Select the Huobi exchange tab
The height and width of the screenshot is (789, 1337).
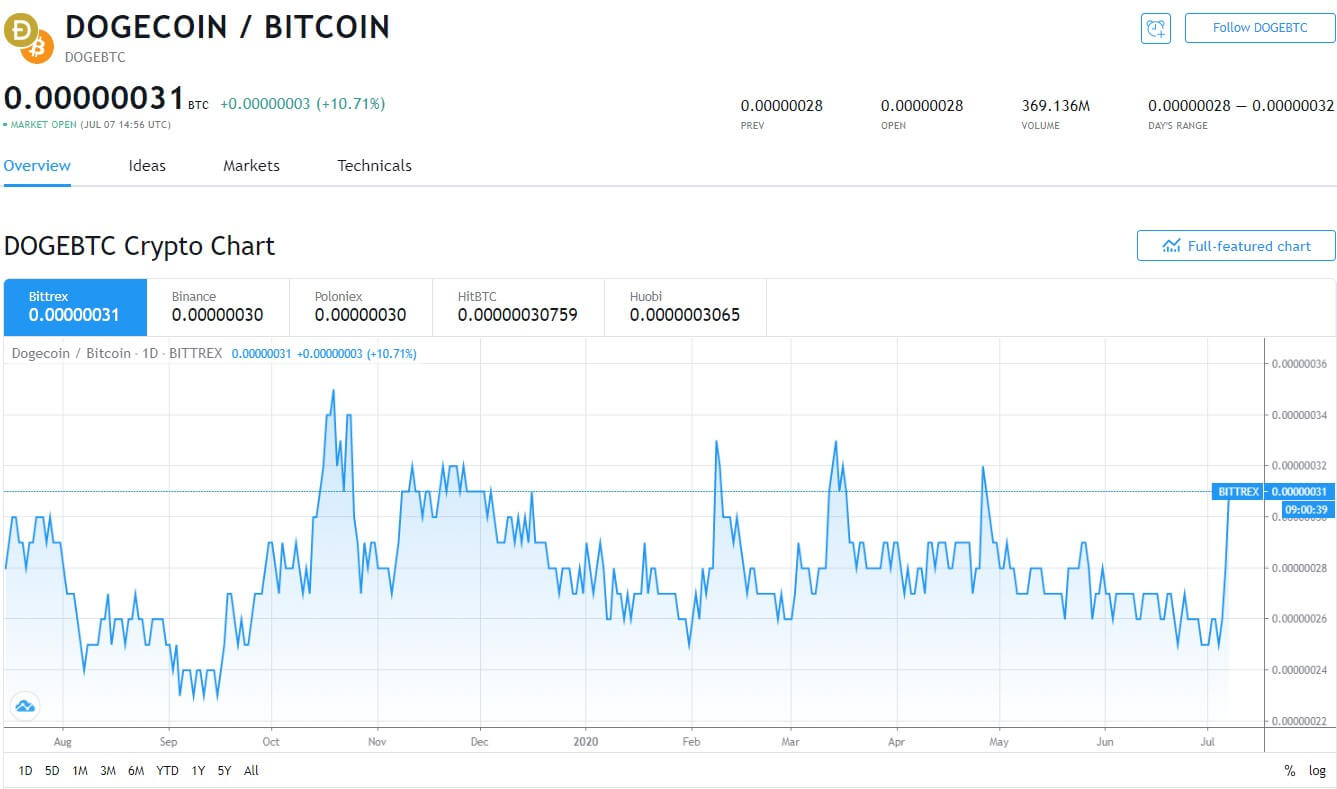(x=685, y=307)
